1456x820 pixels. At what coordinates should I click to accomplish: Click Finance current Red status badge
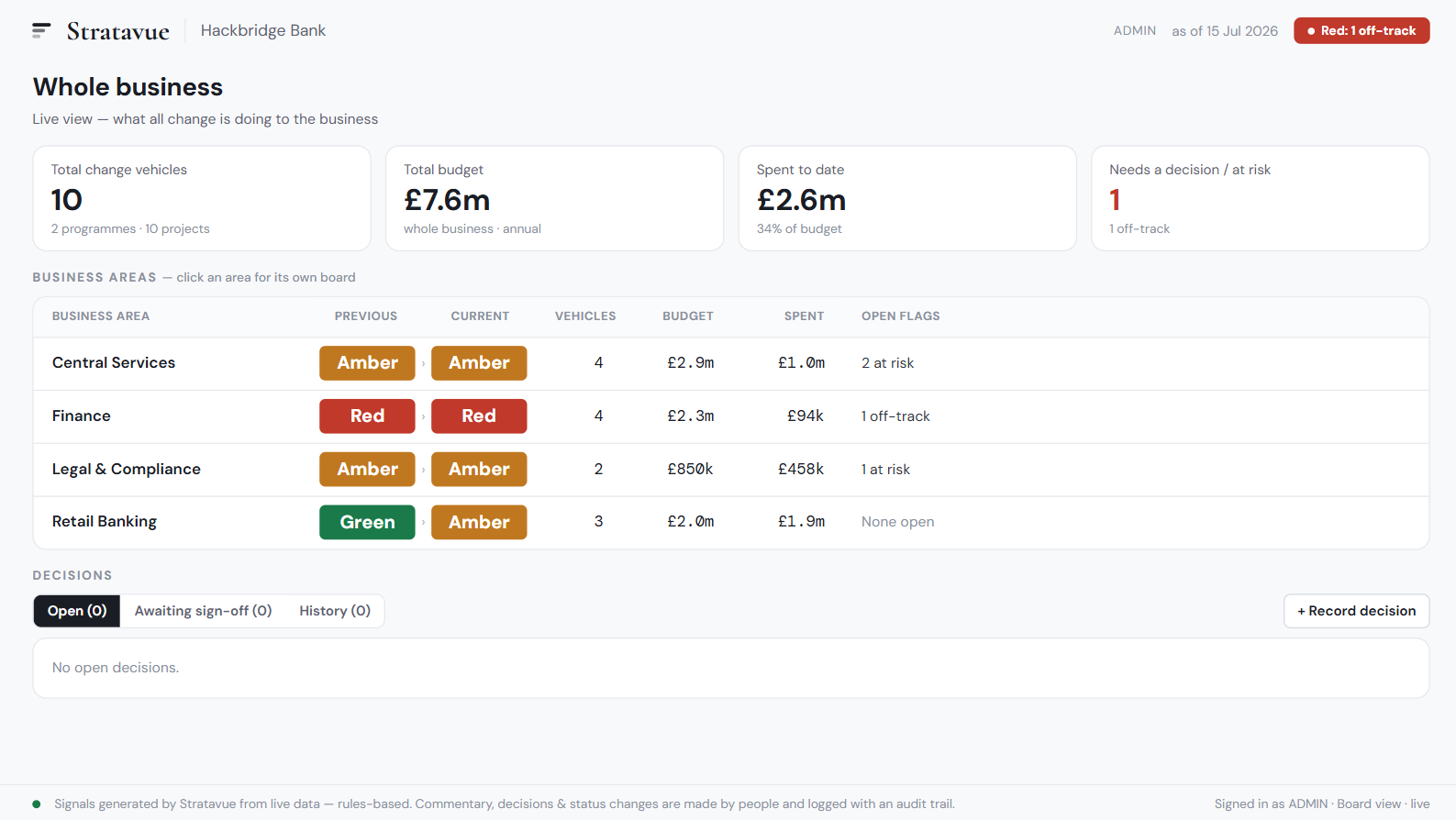[479, 416]
